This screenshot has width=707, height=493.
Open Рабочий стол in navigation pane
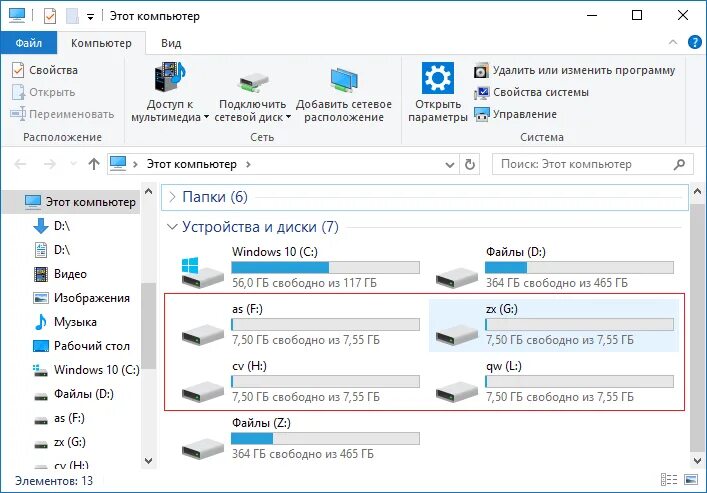[x=81, y=346]
